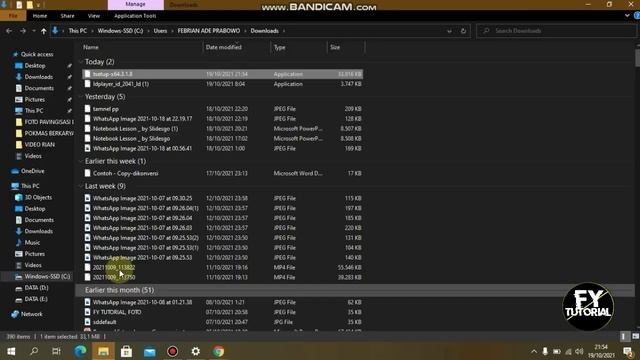Screen dimensions: 640x360
Task: Click Users in the address breadcrumb
Action: point(160,31)
